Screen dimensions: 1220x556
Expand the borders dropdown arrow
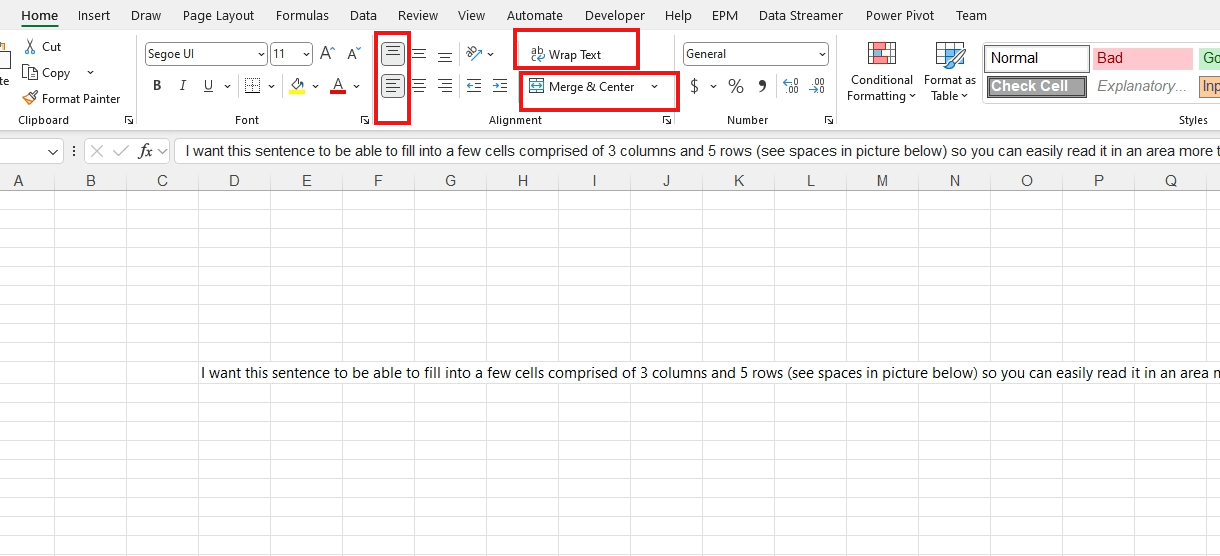click(x=270, y=86)
